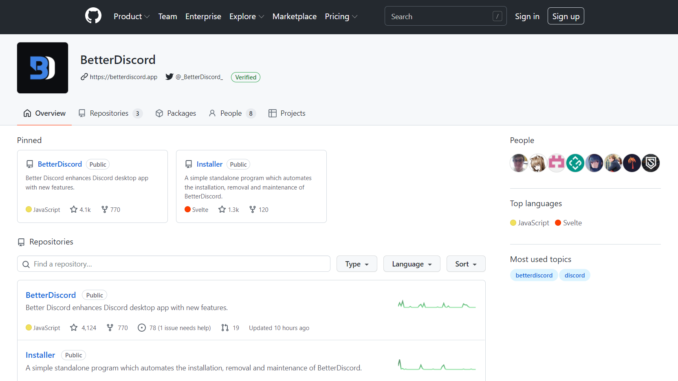Filter by Svelte in Top languages

pyautogui.click(x=568, y=223)
